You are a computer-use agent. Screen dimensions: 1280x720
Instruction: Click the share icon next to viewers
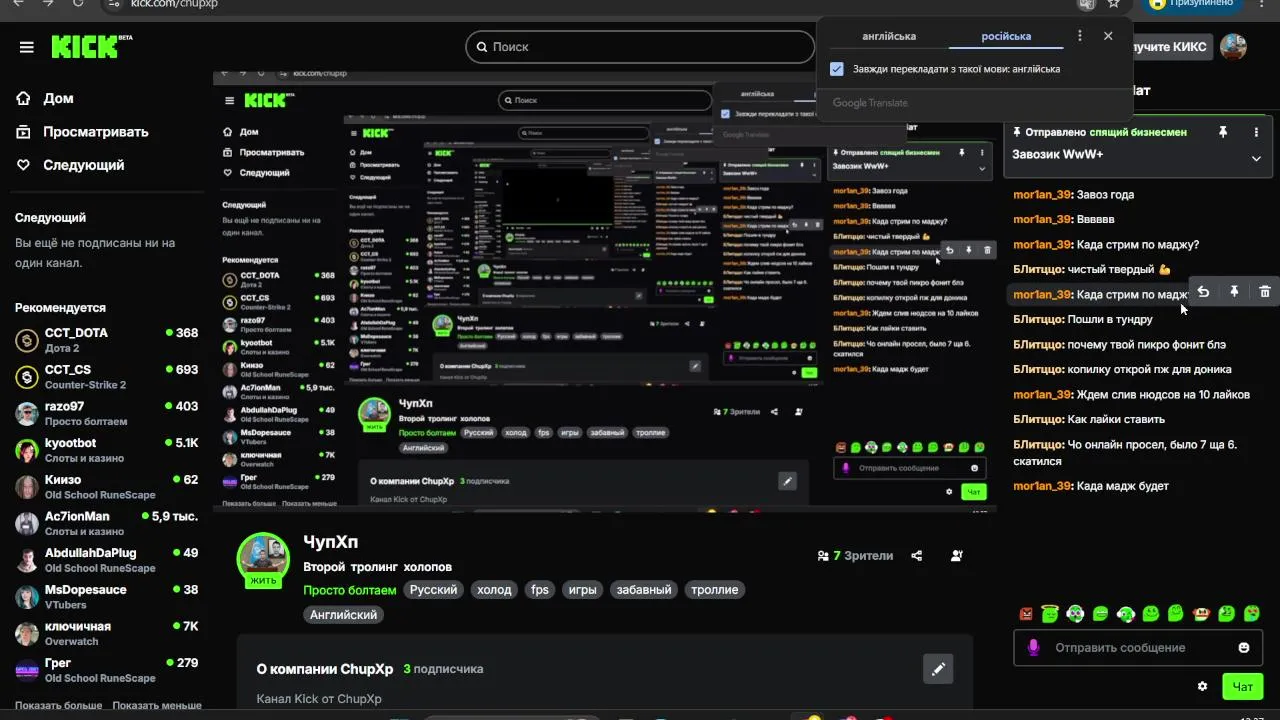tap(917, 556)
